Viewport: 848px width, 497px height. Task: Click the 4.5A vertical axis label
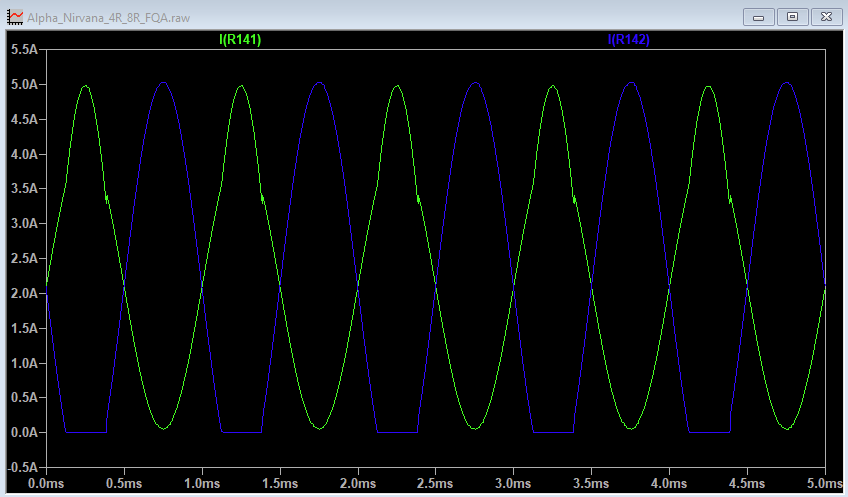pyautogui.click(x=24, y=119)
